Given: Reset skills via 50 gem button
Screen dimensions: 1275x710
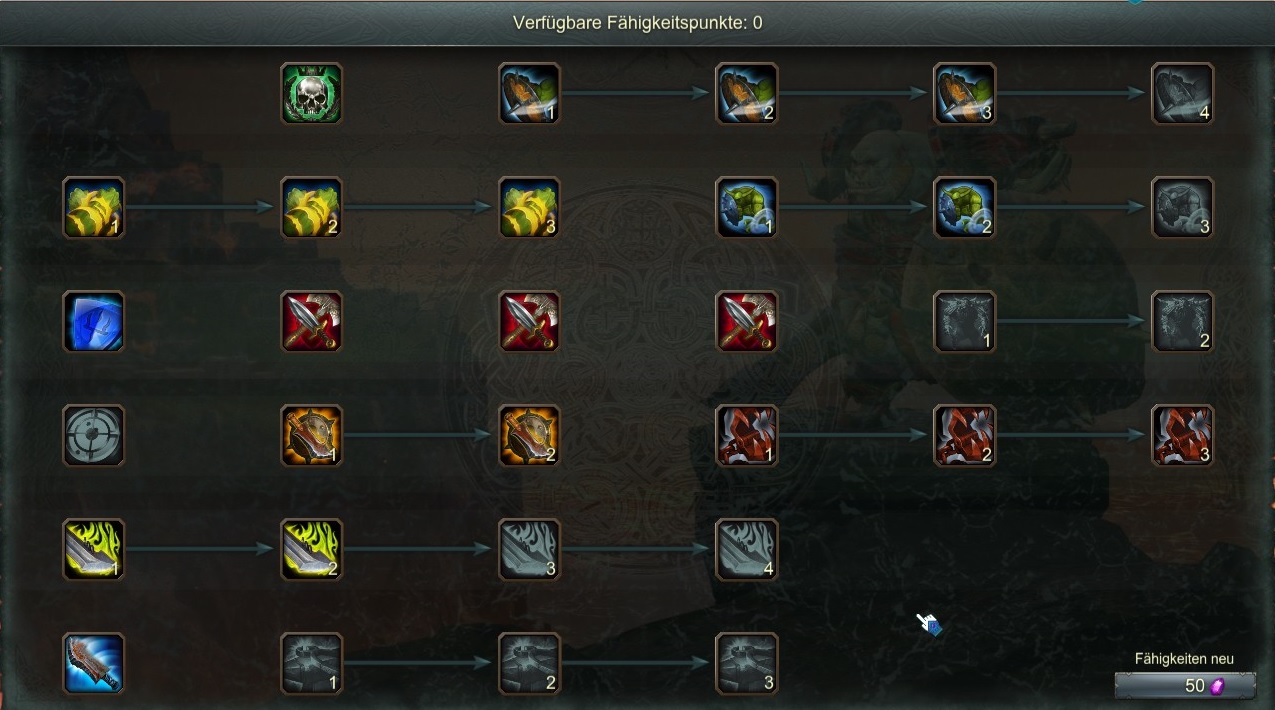Looking at the screenshot, I should [1185, 686].
